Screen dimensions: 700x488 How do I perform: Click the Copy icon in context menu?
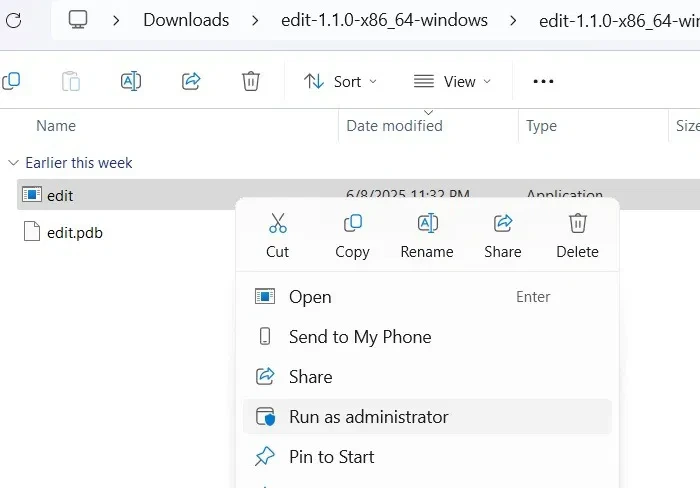pyautogui.click(x=352, y=224)
